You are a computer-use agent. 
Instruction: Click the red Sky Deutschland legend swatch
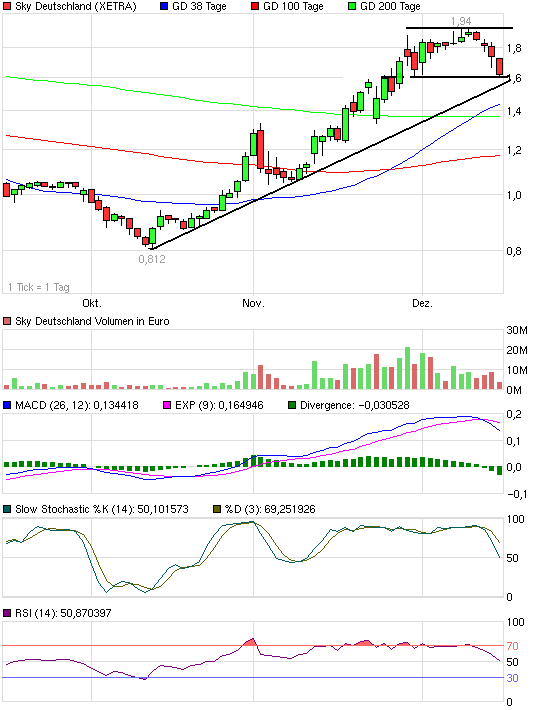pos(7,6)
